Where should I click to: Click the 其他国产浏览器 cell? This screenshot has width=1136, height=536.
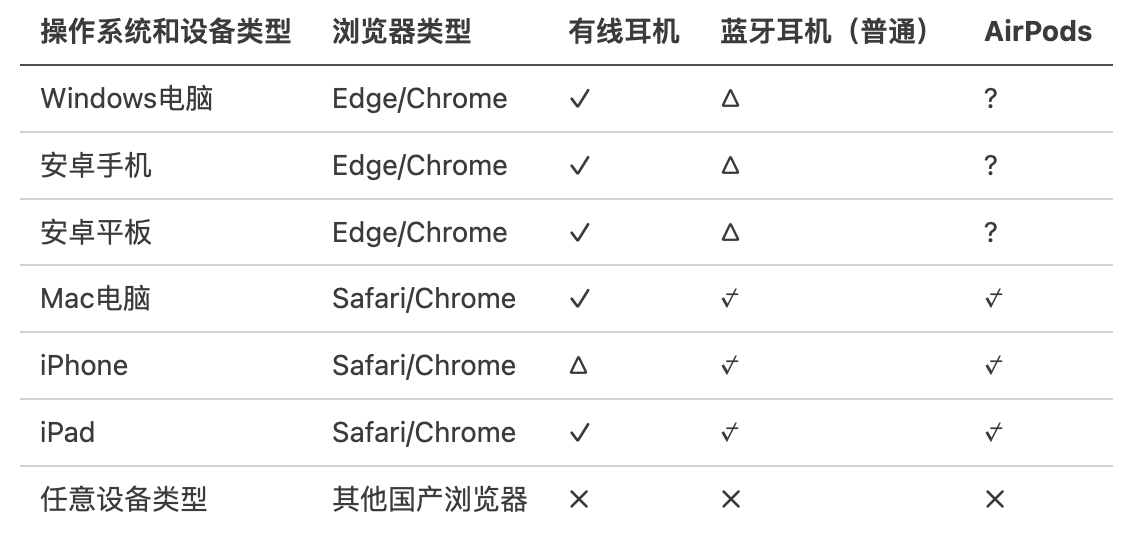[429, 499]
